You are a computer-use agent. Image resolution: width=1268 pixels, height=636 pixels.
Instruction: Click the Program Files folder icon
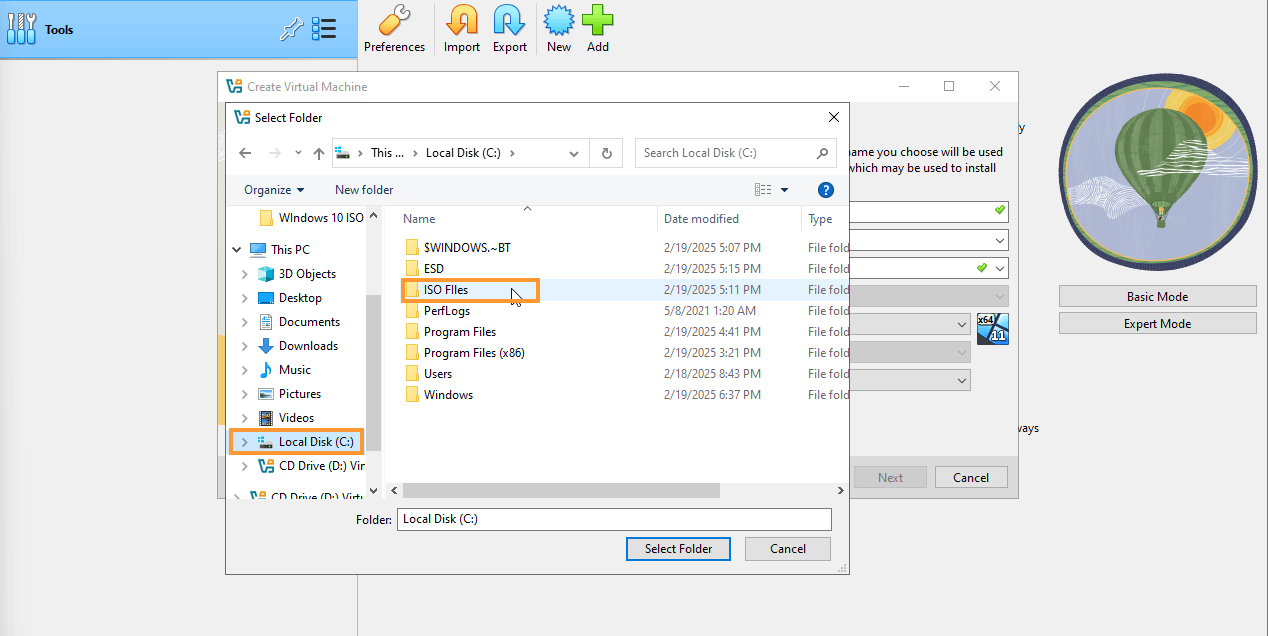[412, 332]
